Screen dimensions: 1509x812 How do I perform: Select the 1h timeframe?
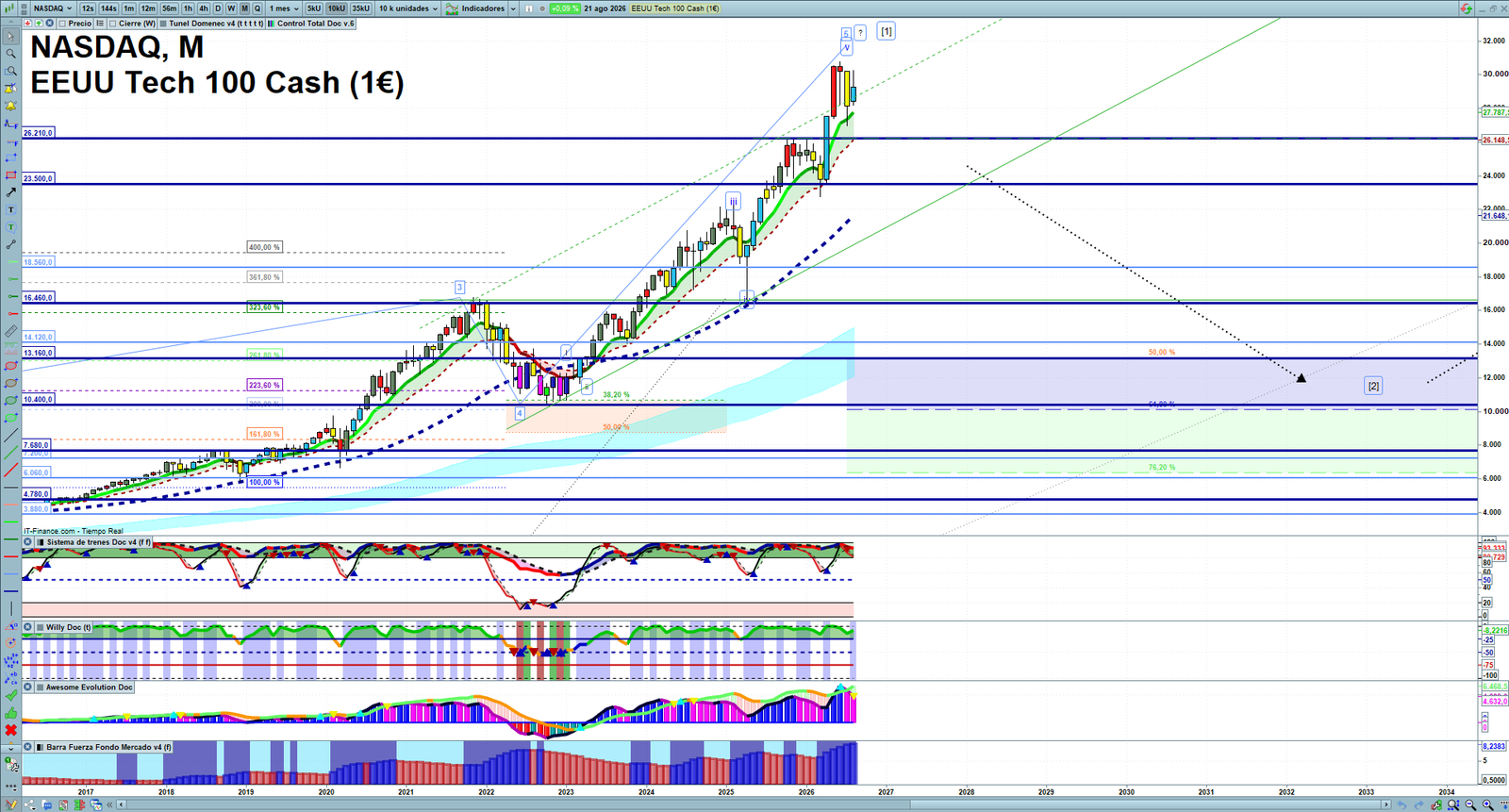tap(188, 8)
